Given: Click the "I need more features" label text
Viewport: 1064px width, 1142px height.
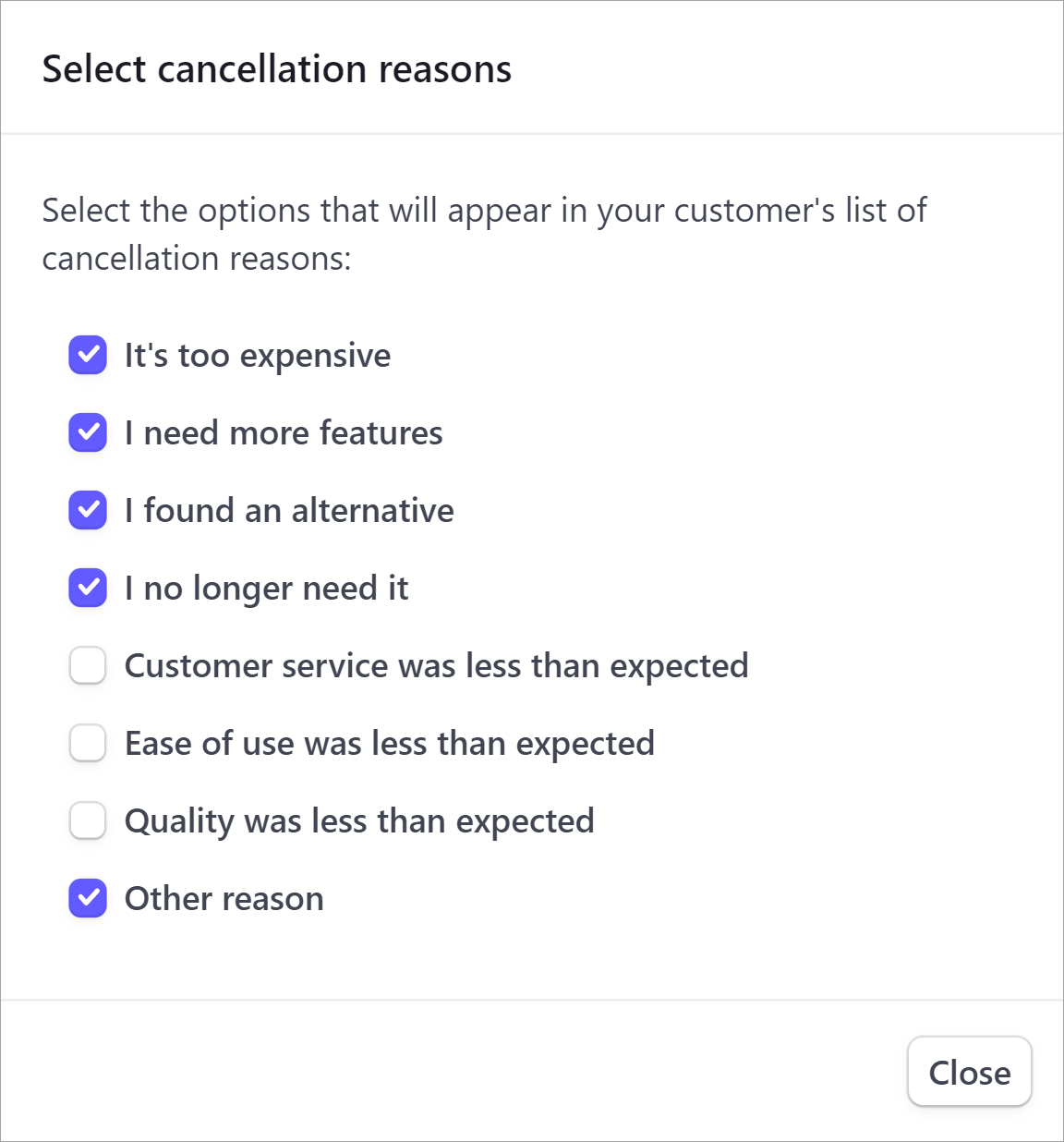Looking at the screenshot, I should click(x=284, y=433).
